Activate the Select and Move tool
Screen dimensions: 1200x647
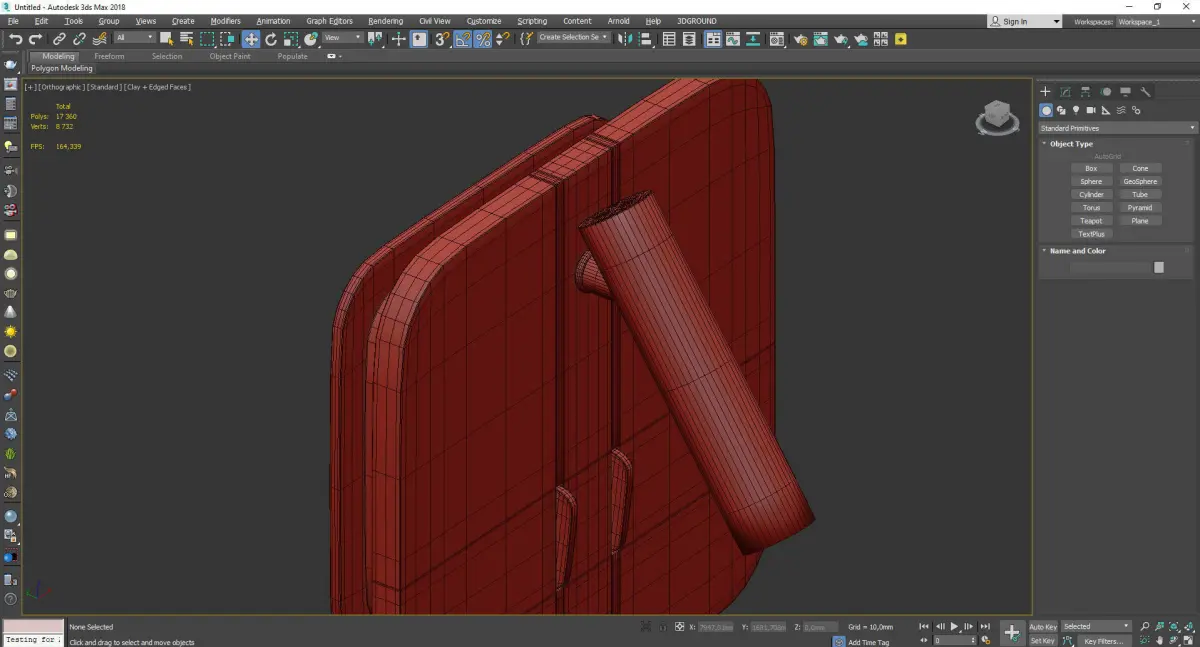pos(250,39)
